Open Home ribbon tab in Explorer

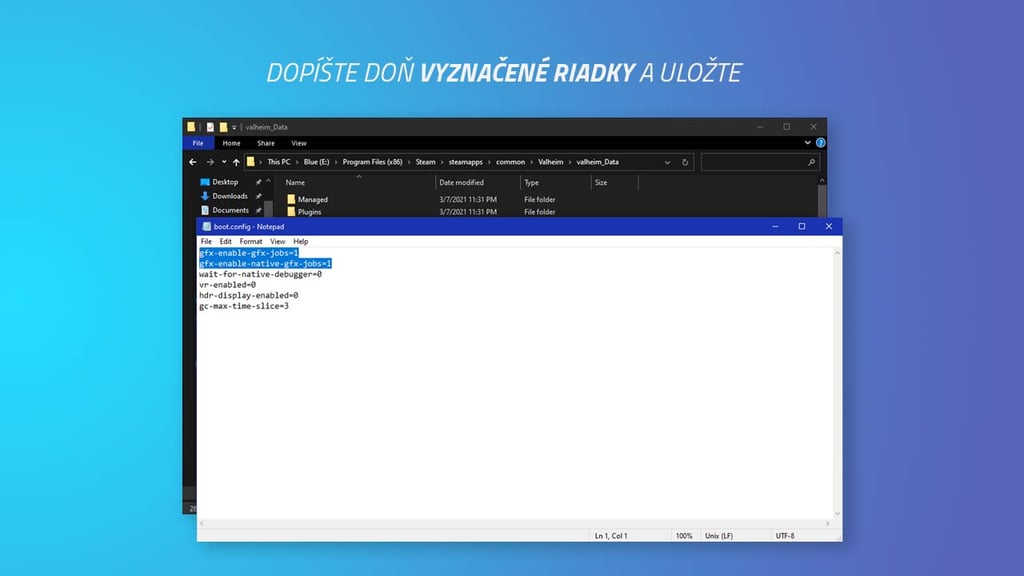pyautogui.click(x=231, y=143)
